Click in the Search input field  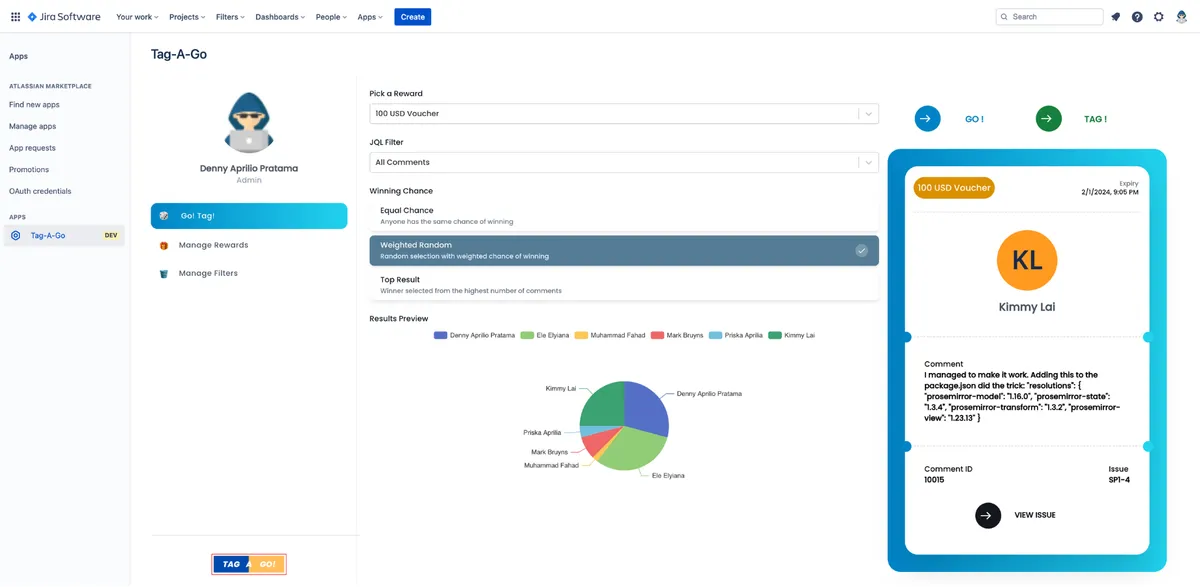[x=1049, y=17]
